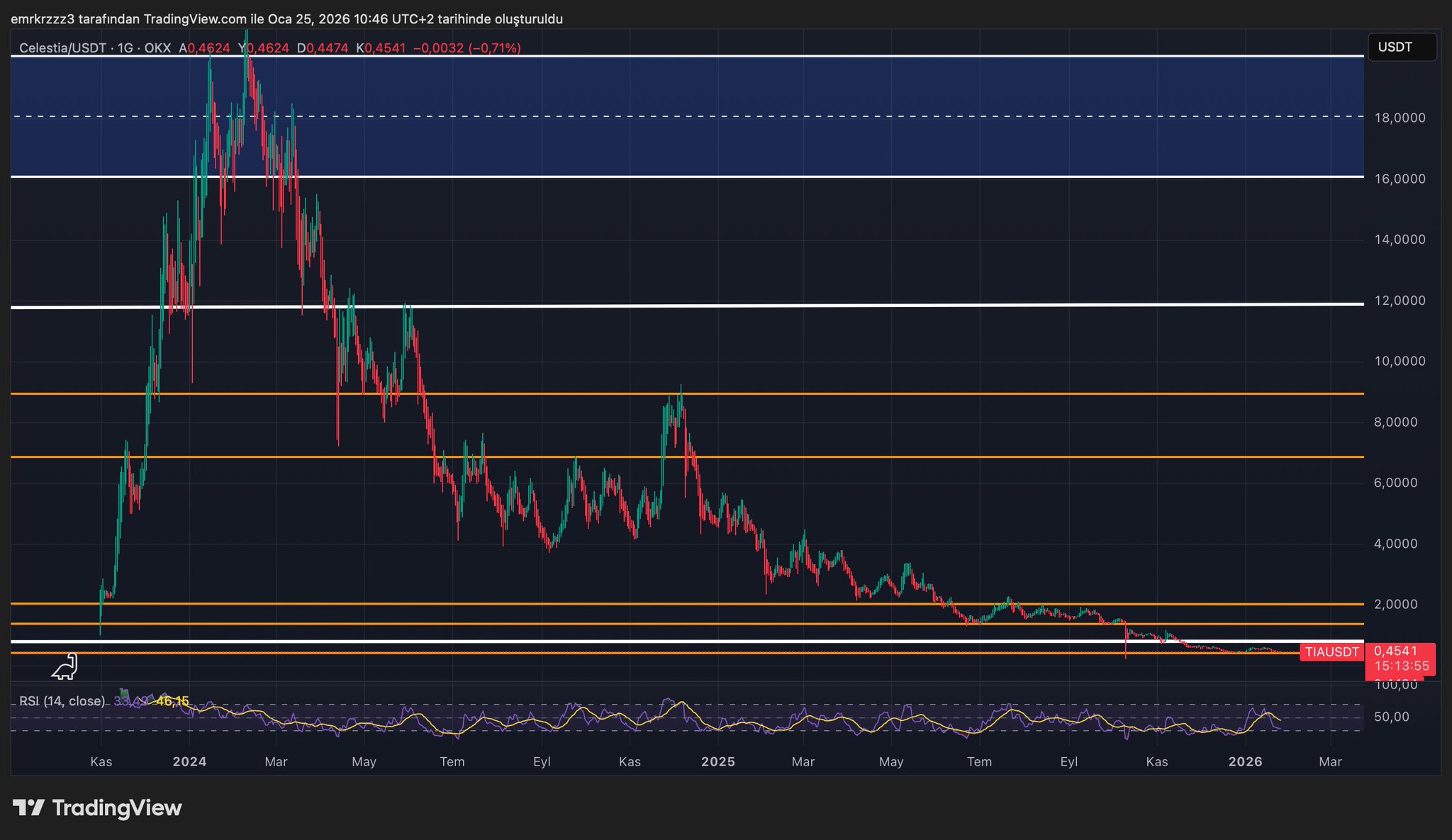
Task: Click the OKX exchange label
Action: click(157, 48)
